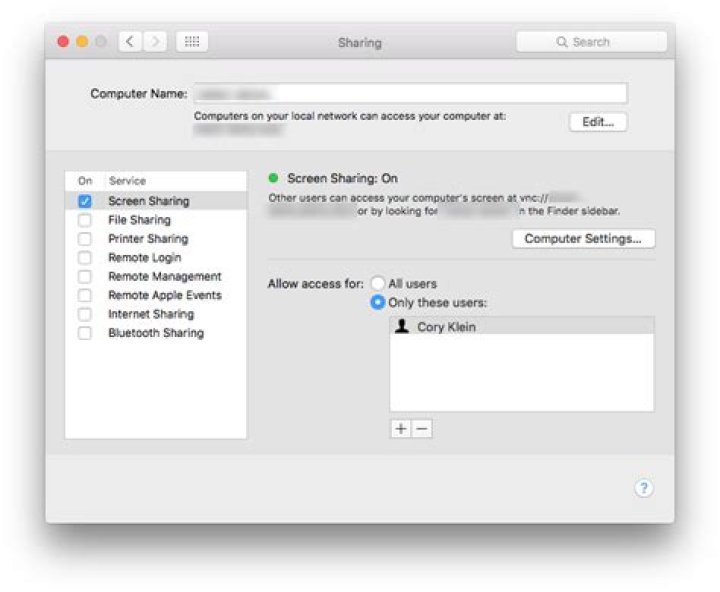Add a user with the plus button

400,428
